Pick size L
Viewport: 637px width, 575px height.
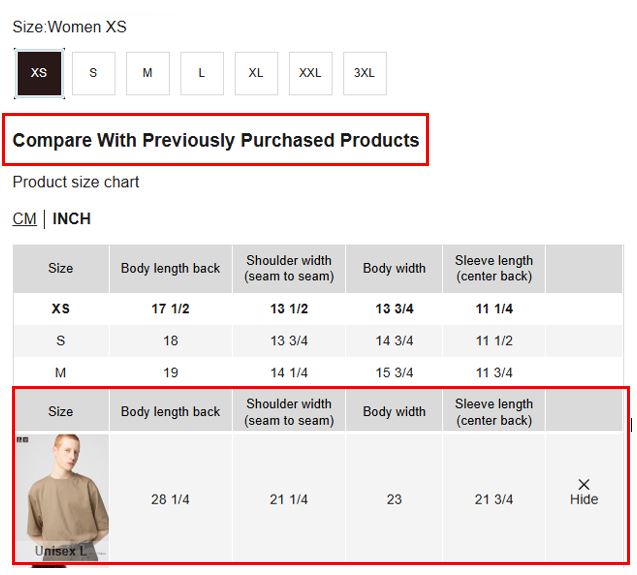(202, 73)
